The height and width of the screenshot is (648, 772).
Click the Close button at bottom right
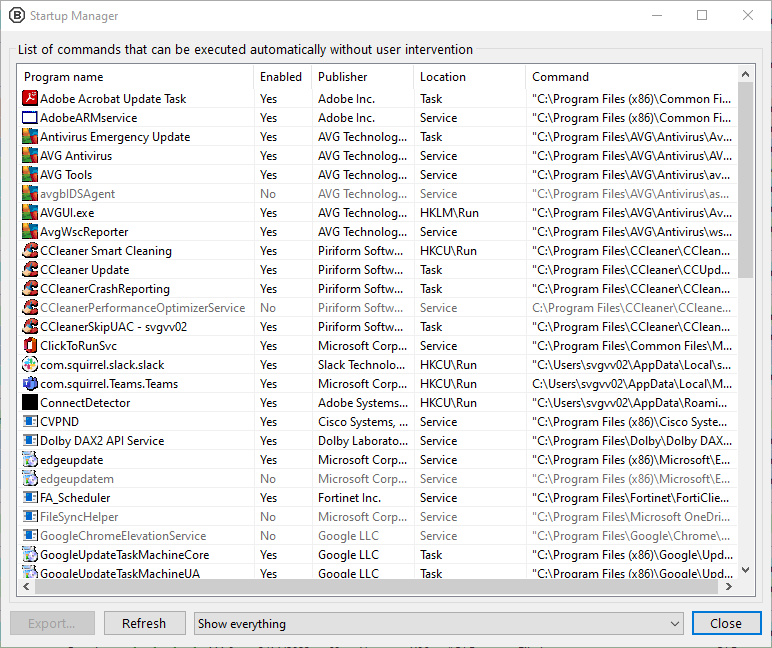(726, 624)
